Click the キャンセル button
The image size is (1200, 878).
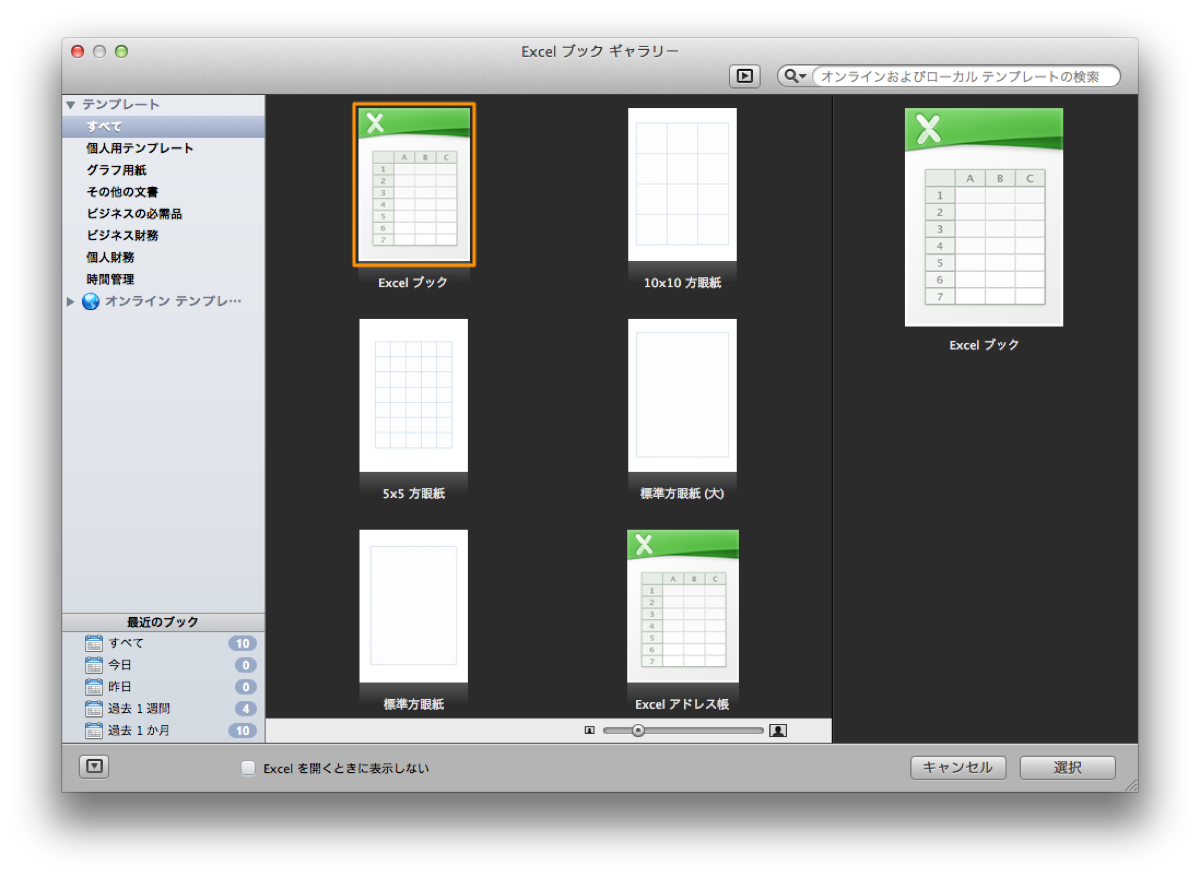pyautogui.click(x=957, y=767)
